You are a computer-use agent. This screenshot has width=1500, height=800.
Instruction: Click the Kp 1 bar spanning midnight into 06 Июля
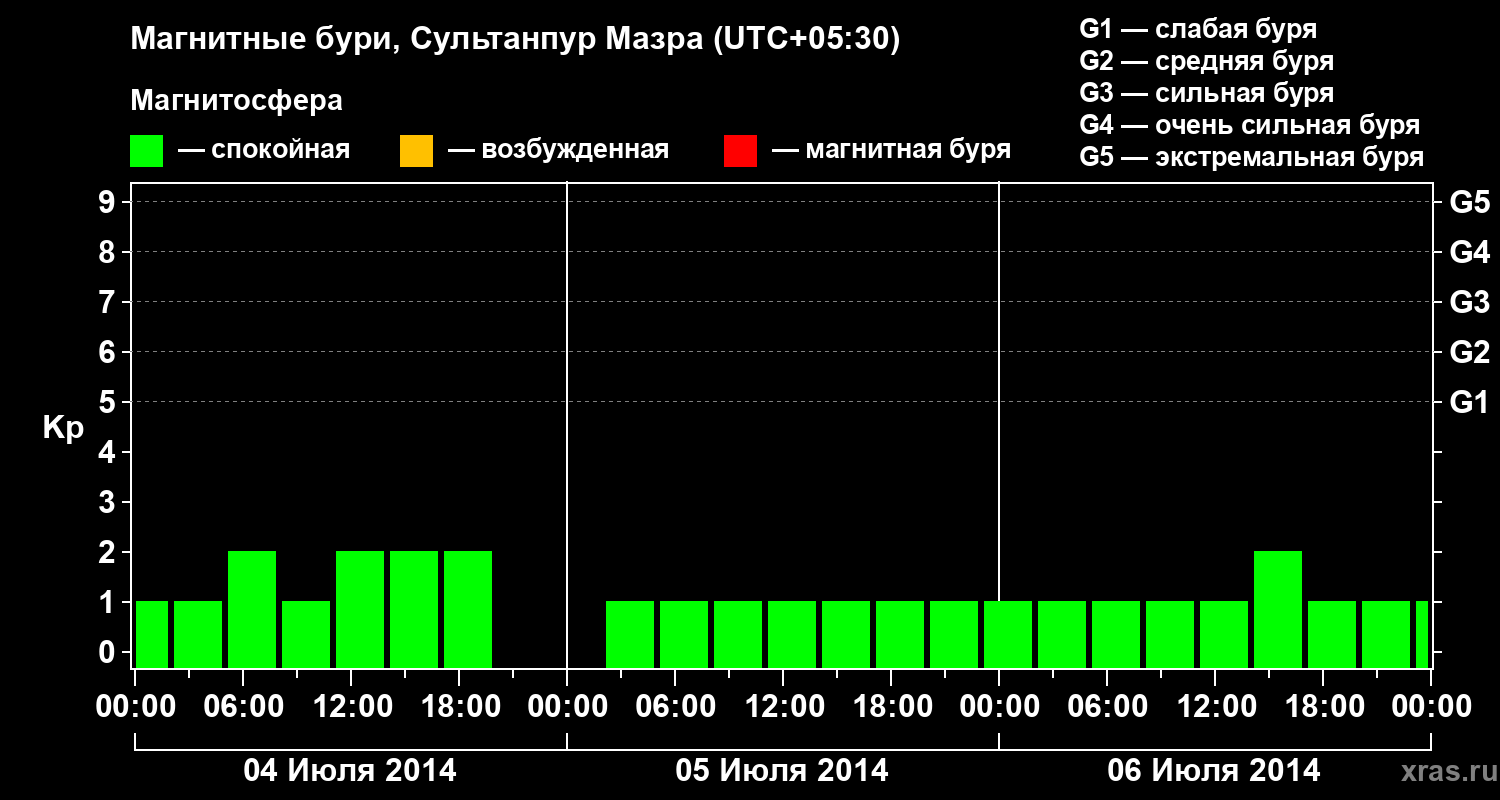pos(1008,634)
